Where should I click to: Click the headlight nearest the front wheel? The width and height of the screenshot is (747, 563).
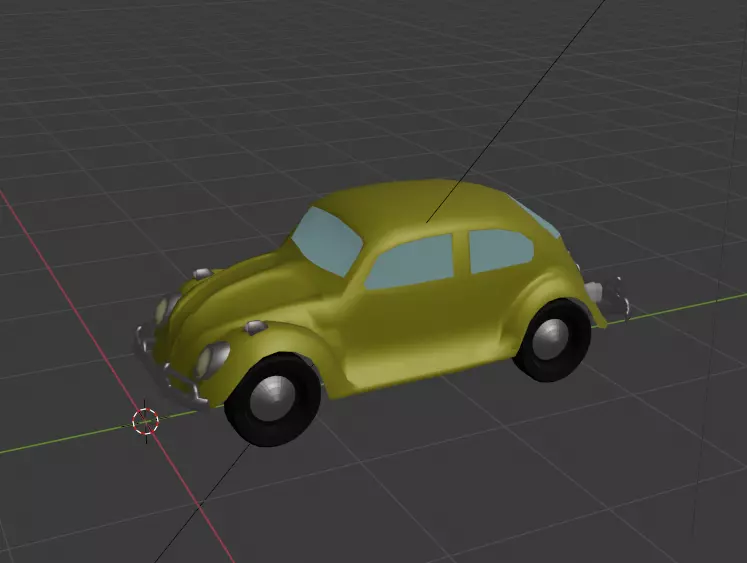[212, 360]
